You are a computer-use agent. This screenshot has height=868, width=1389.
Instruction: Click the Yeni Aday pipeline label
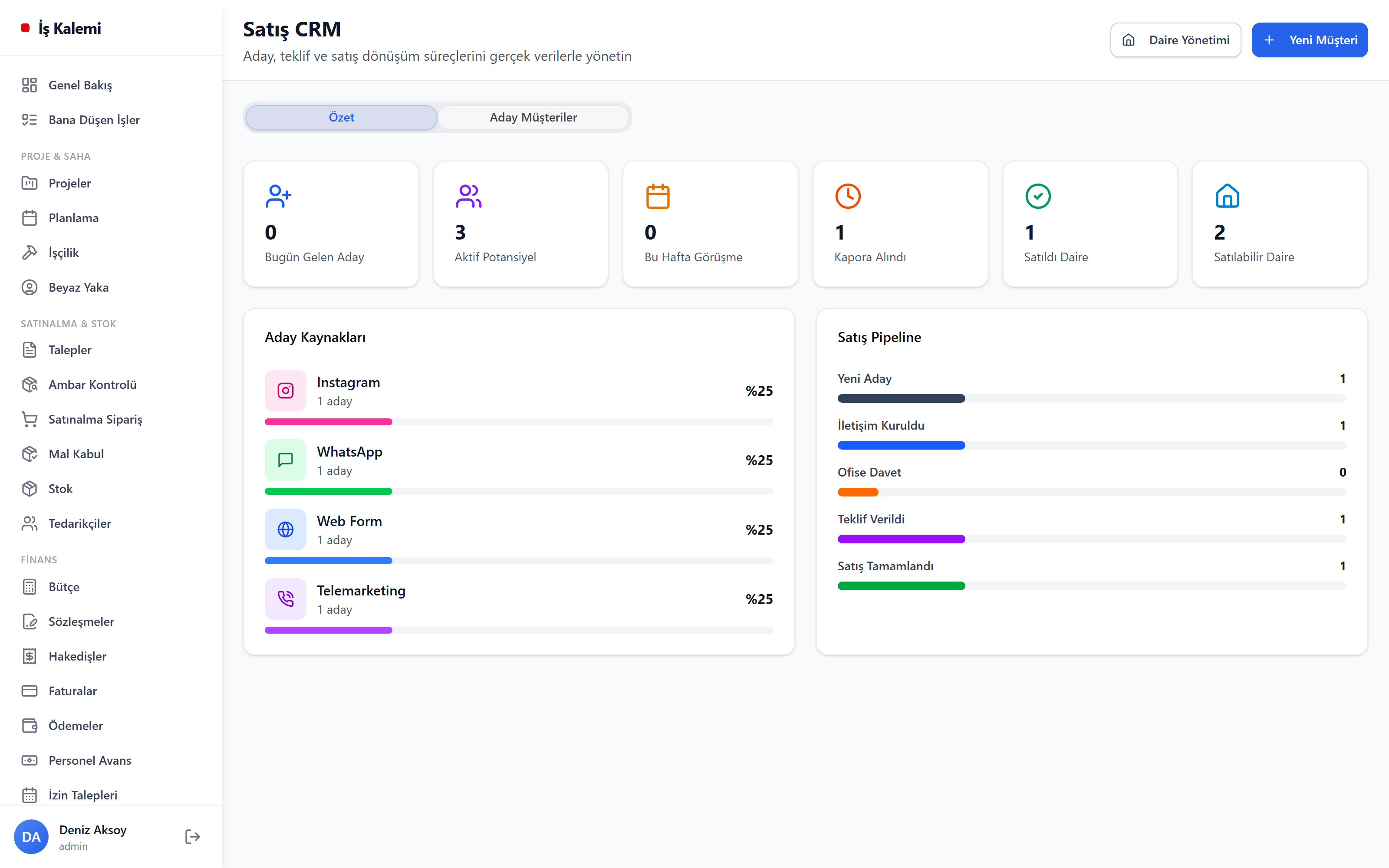[864, 378]
